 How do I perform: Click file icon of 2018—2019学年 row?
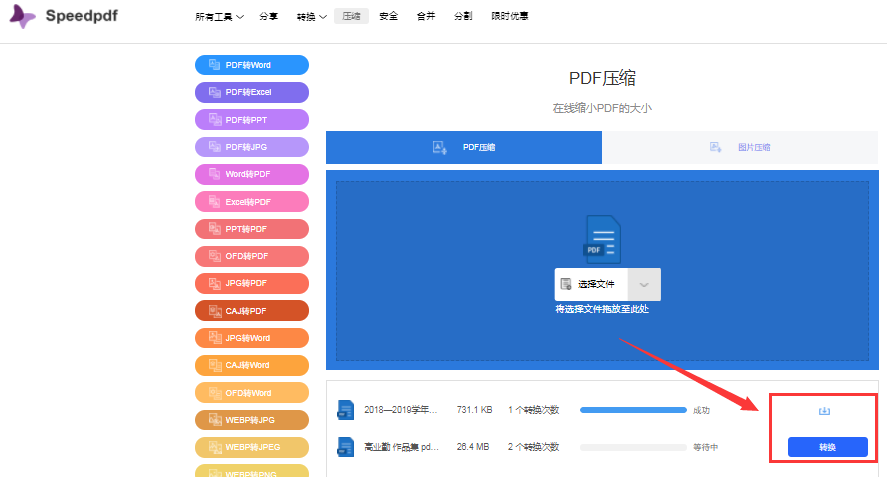click(x=346, y=410)
